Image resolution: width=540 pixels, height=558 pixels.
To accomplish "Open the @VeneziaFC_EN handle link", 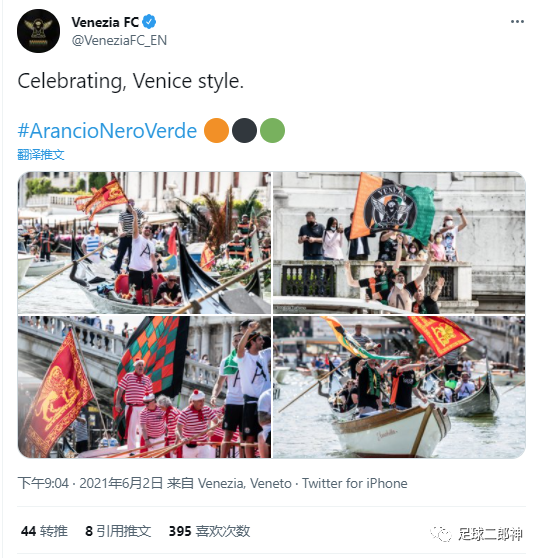I will click(x=119, y=41).
